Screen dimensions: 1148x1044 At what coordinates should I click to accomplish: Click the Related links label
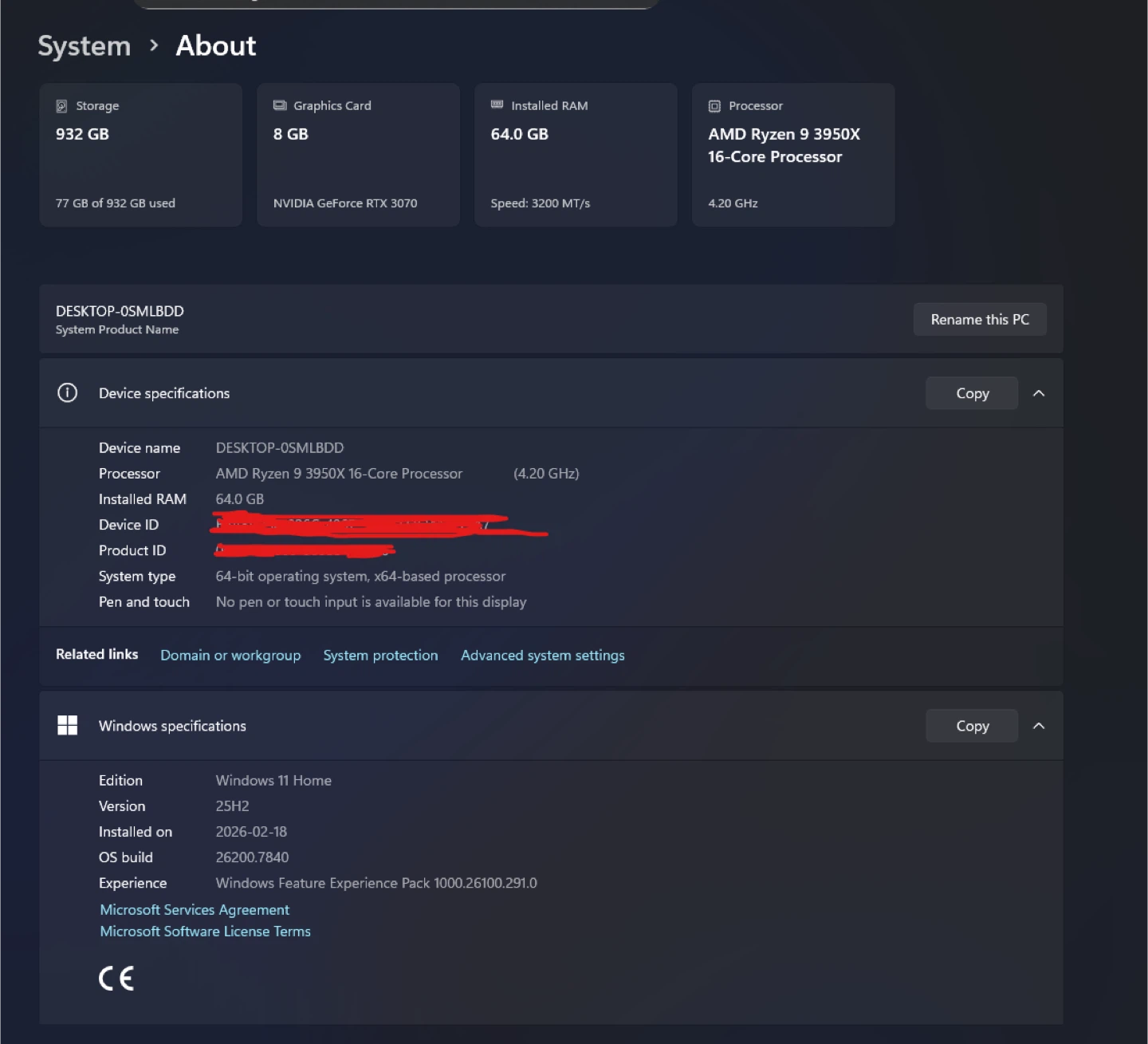pyautogui.click(x=96, y=654)
